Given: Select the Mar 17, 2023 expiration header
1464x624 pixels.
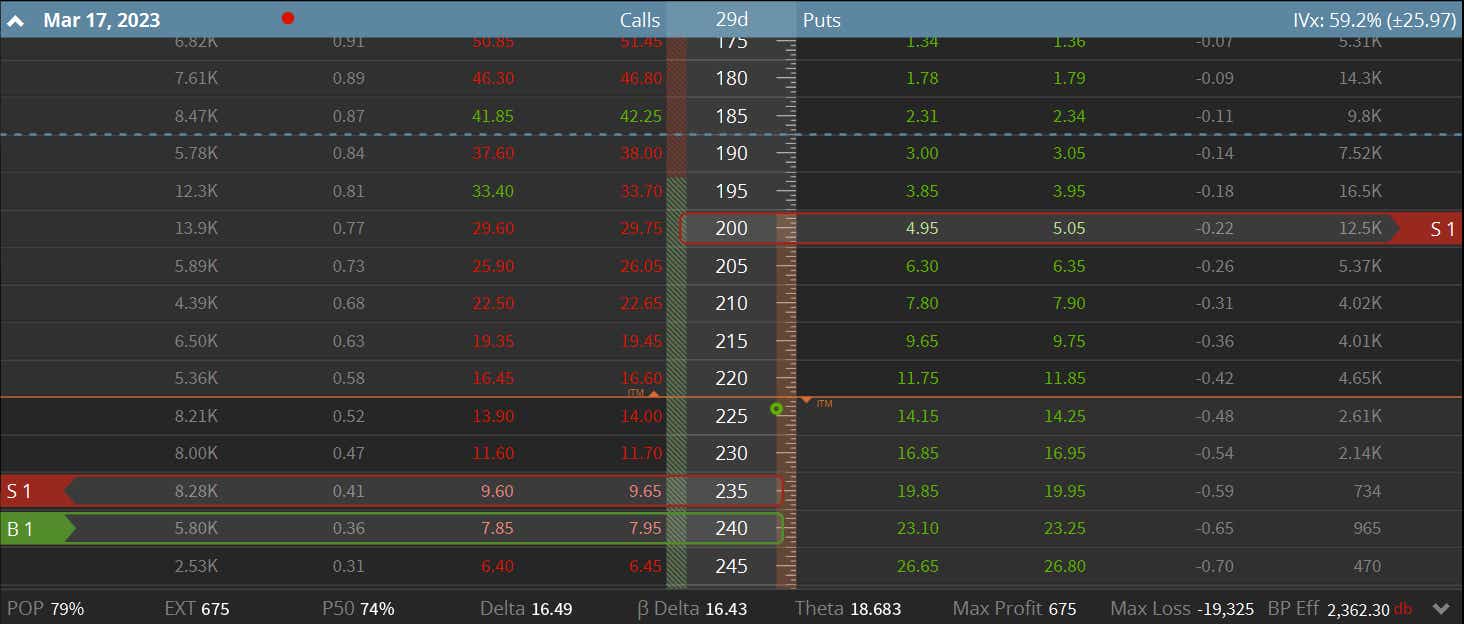Looking at the screenshot, I should pos(101,20).
